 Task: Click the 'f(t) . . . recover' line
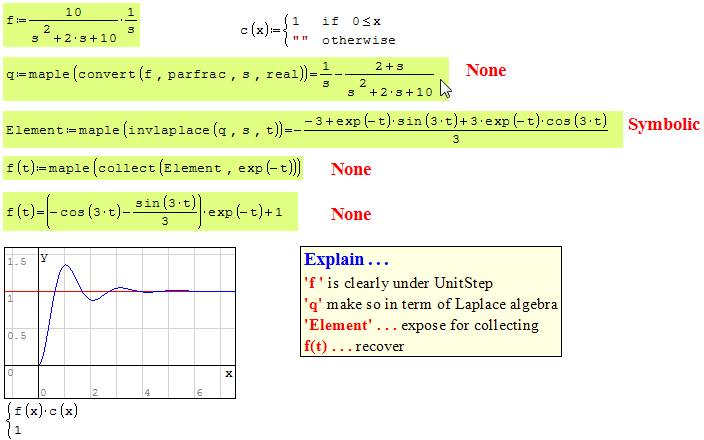[353, 346]
